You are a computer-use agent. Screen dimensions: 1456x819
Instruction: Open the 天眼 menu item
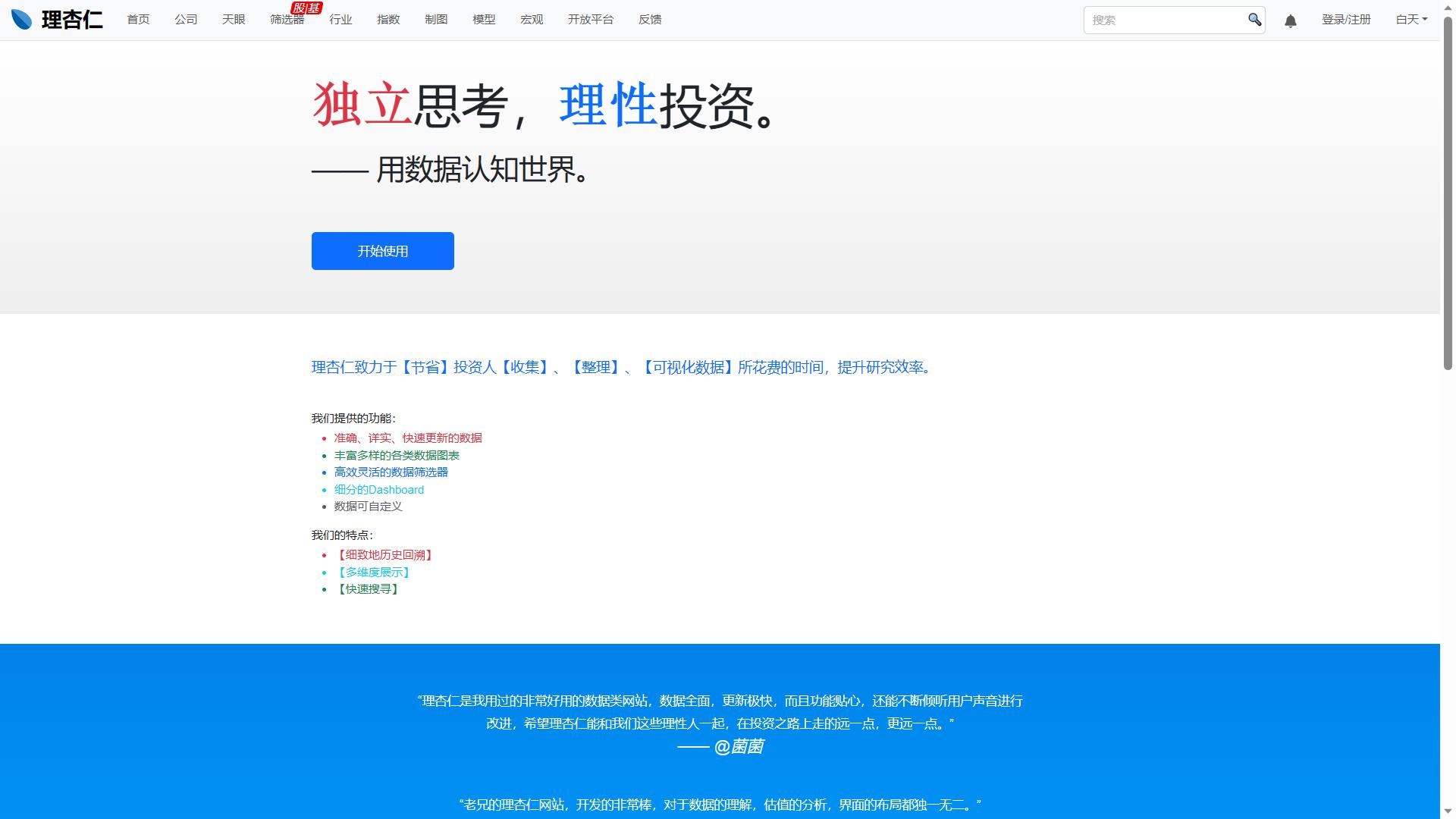[x=233, y=20]
